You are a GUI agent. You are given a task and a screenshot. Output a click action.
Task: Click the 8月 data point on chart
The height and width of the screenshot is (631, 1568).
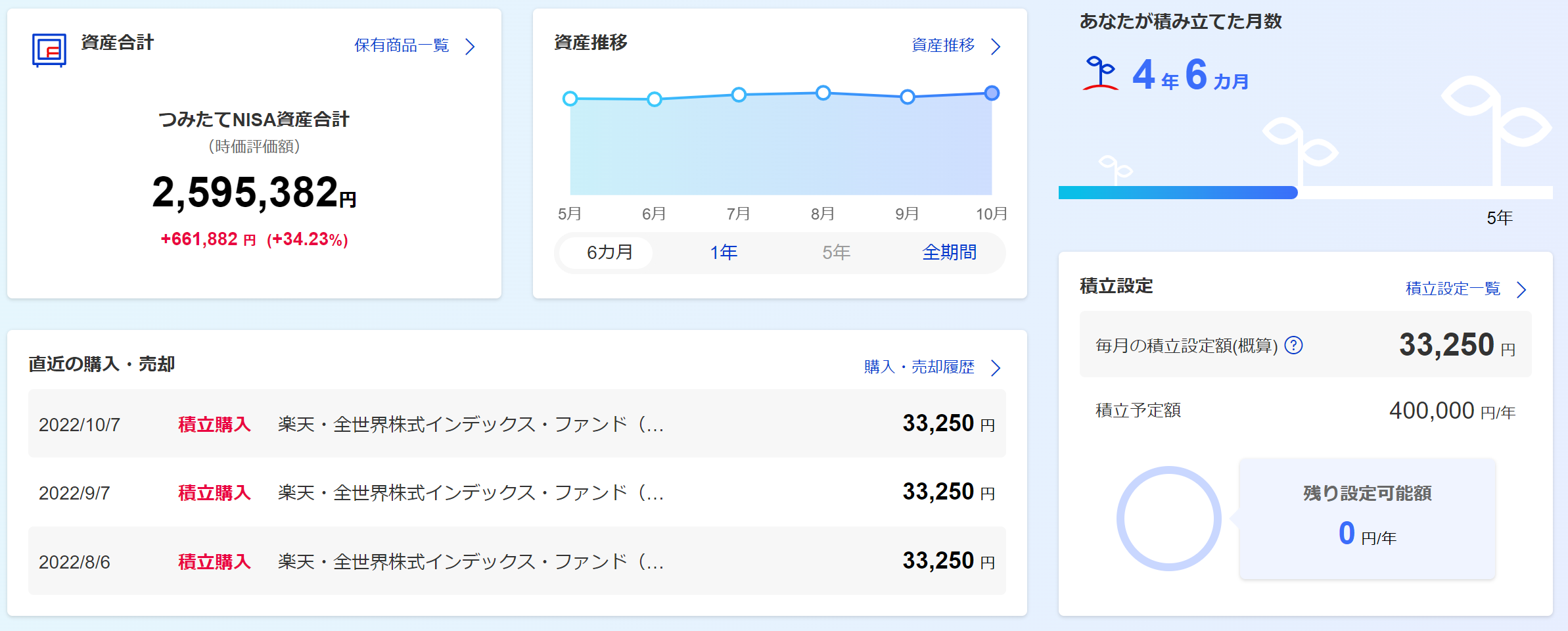pyautogui.click(x=823, y=93)
